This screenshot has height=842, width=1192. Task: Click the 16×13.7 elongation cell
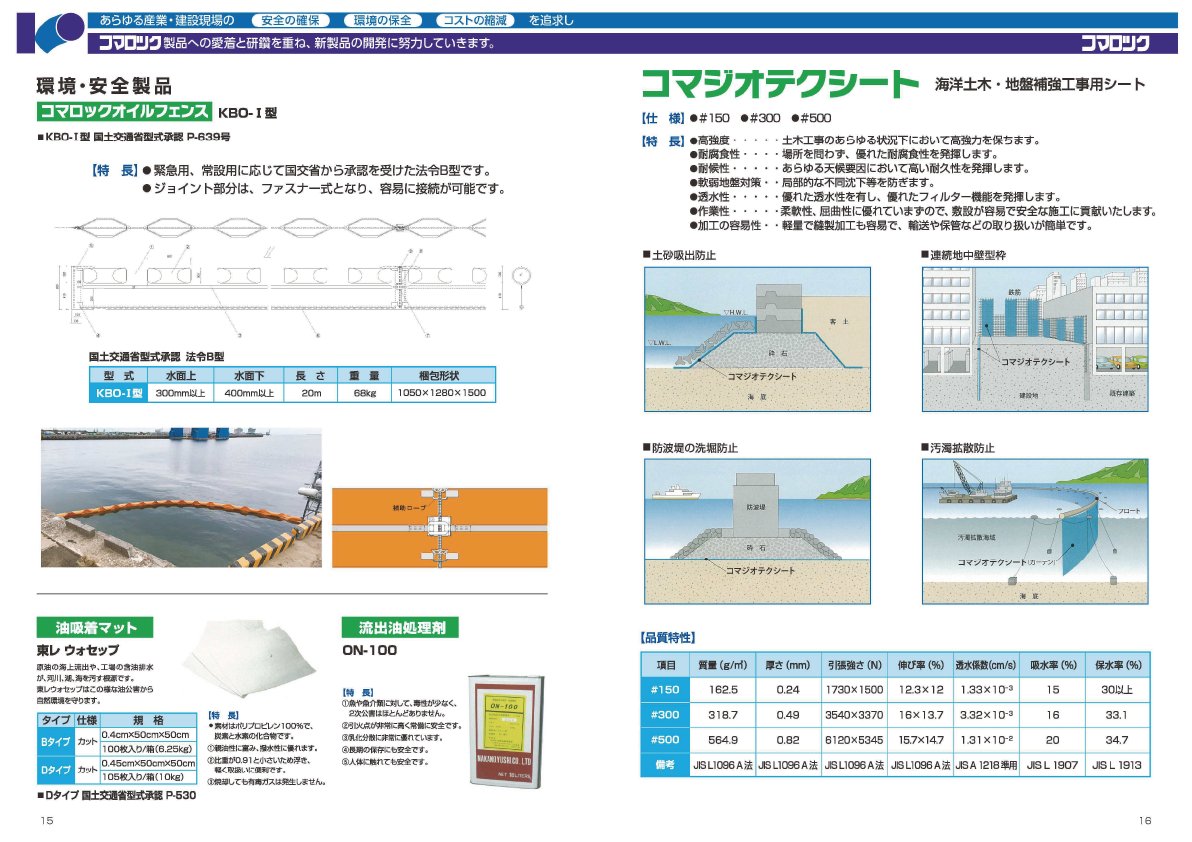click(921, 715)
